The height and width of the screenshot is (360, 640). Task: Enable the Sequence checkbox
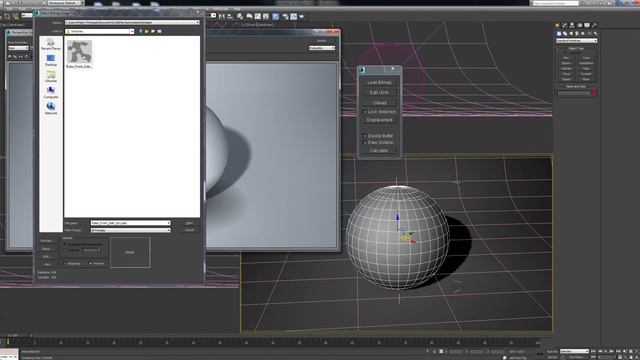tap(65, 263)
